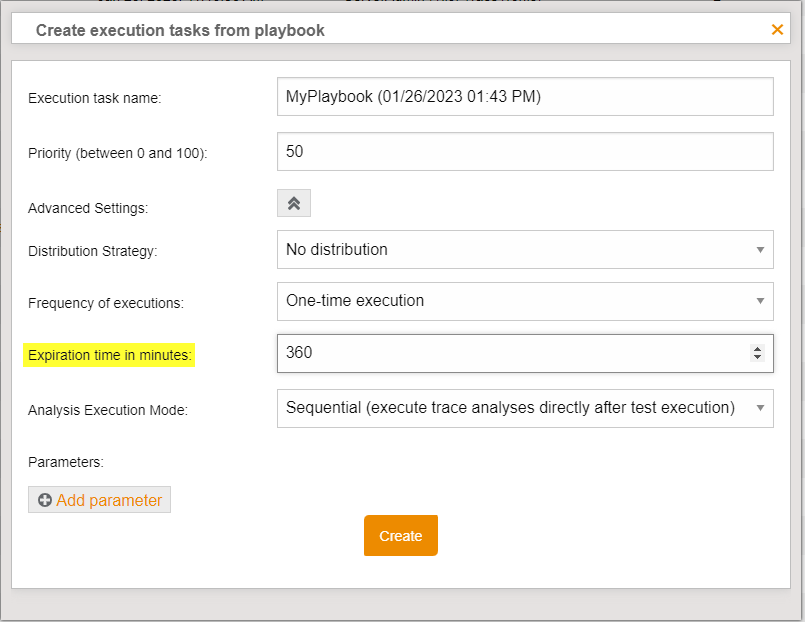
Task: Decrease expiration time with down arrow
Action: (757, 357)
